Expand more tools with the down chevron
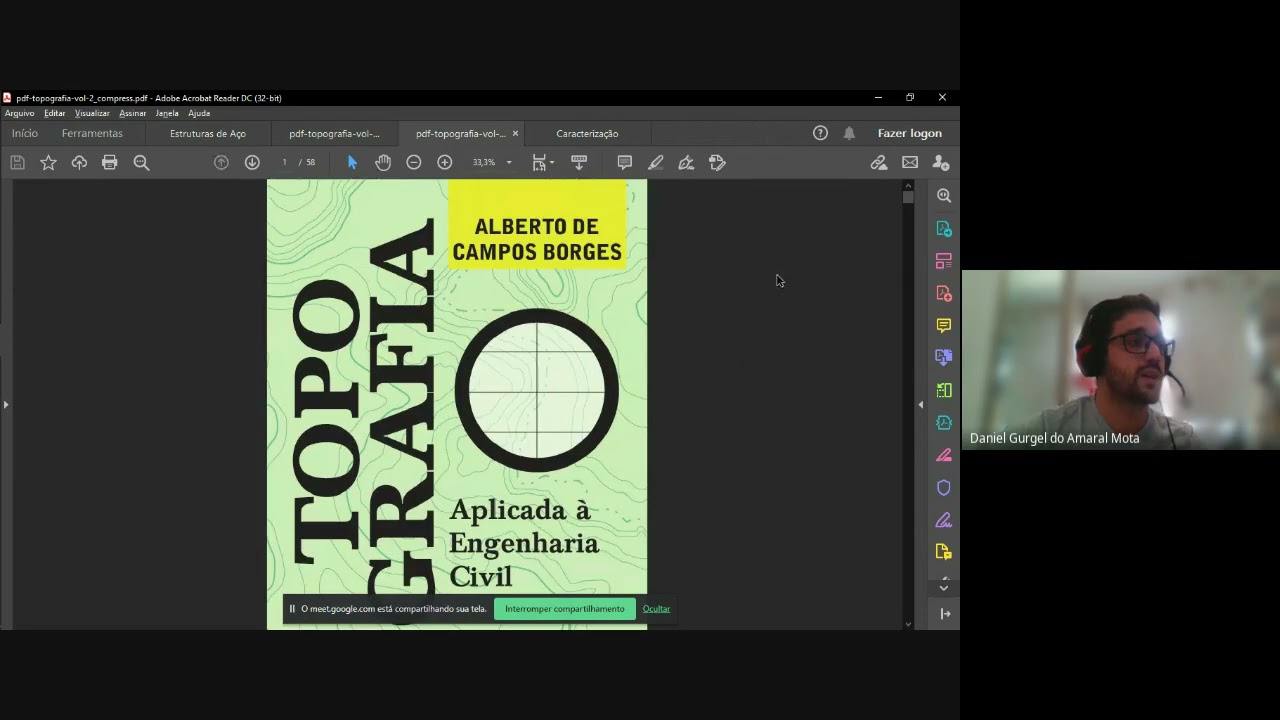This screenshot has width=1280, height=720. click(x=944, y=587)
